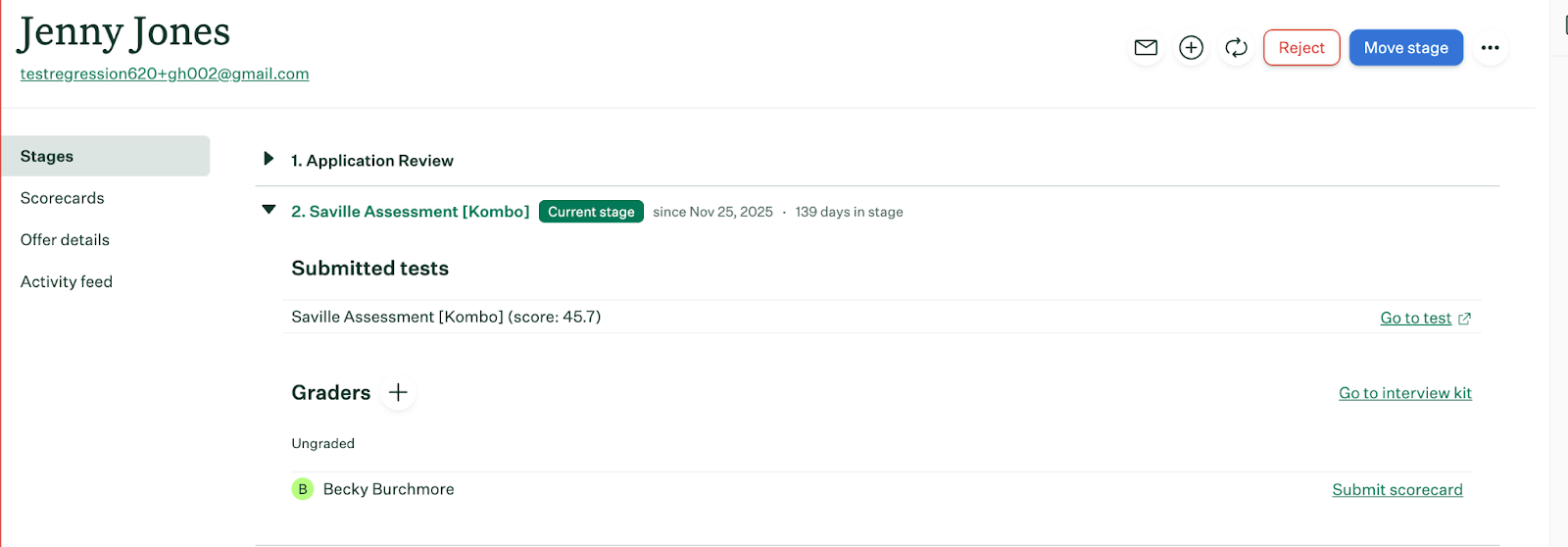Click external link icon beside Go to test
Viewport: 1568px width, 547px height.
1464,319
